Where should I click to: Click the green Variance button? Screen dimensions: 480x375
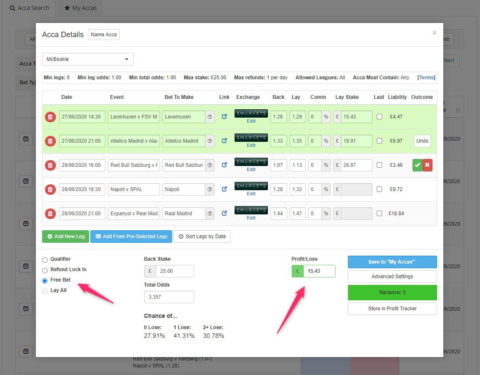392,292
